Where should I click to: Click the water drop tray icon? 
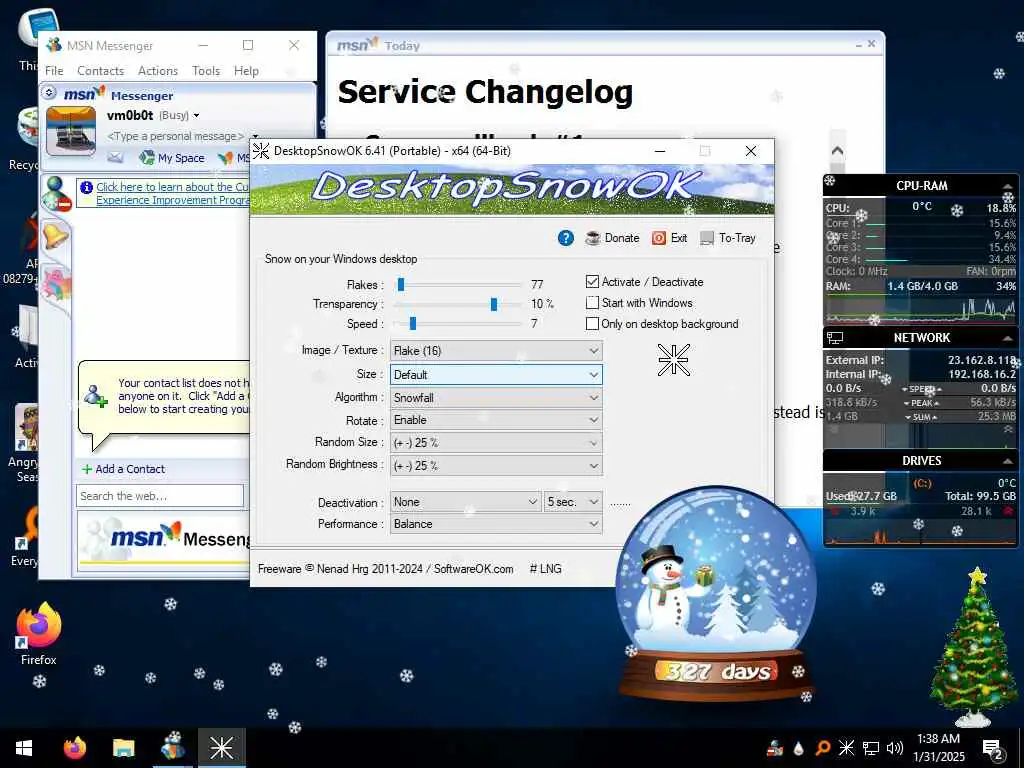(x=798, y=748)
